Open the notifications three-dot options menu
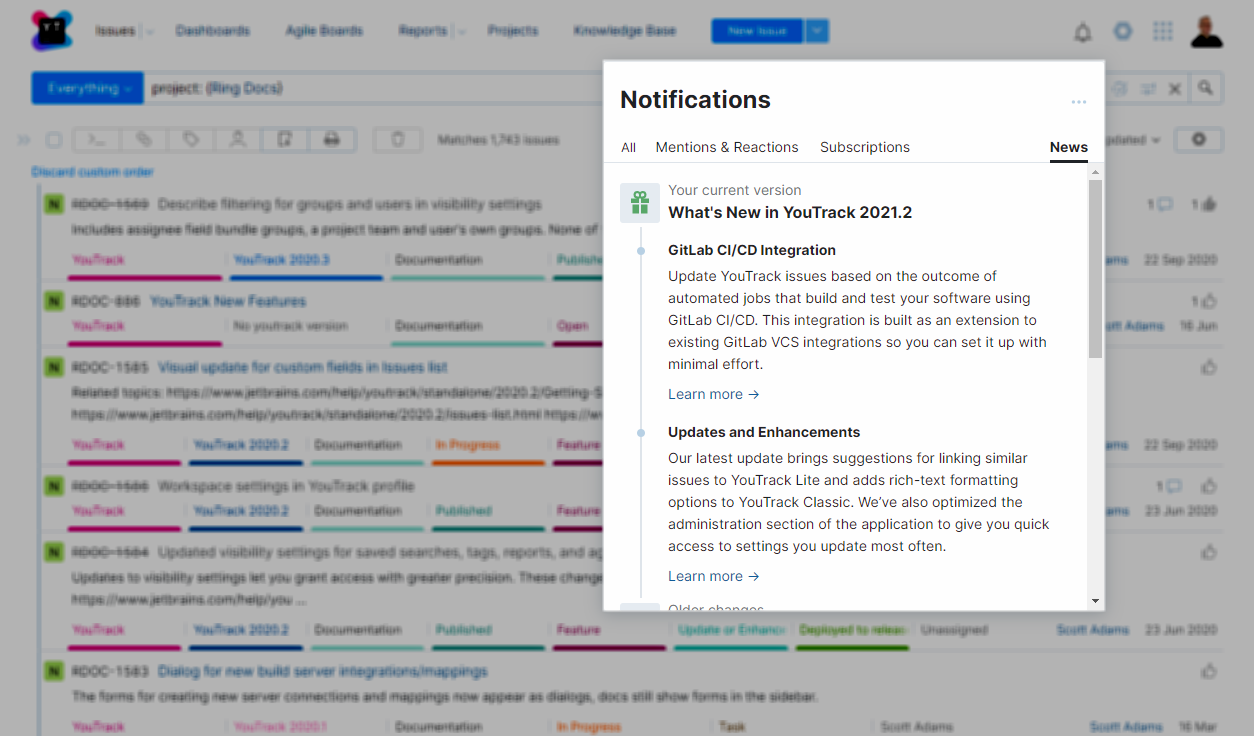The image size is (1254, 736). (1078, 102)
